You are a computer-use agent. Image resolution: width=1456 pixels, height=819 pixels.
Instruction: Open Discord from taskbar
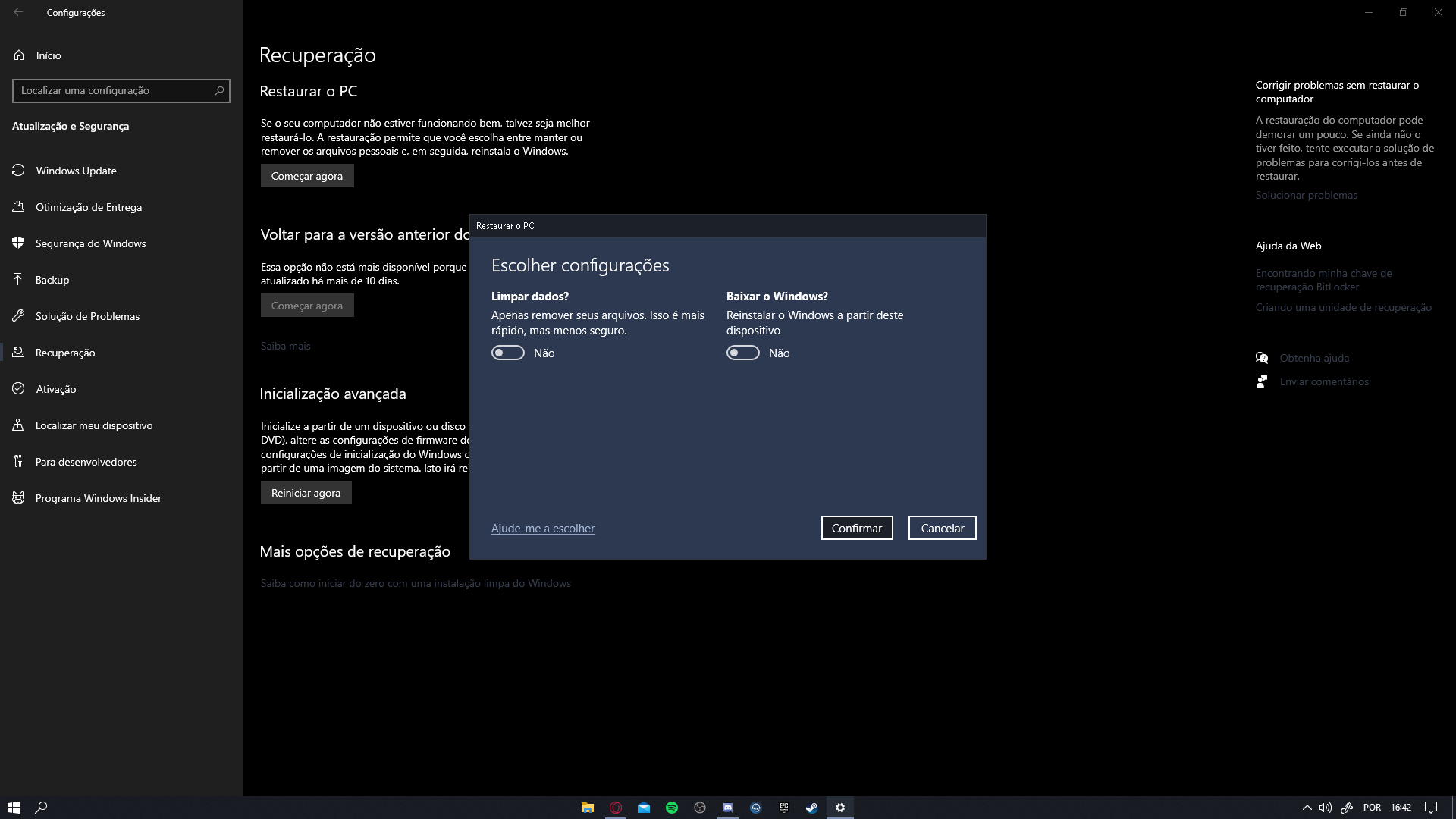point(728,808)
